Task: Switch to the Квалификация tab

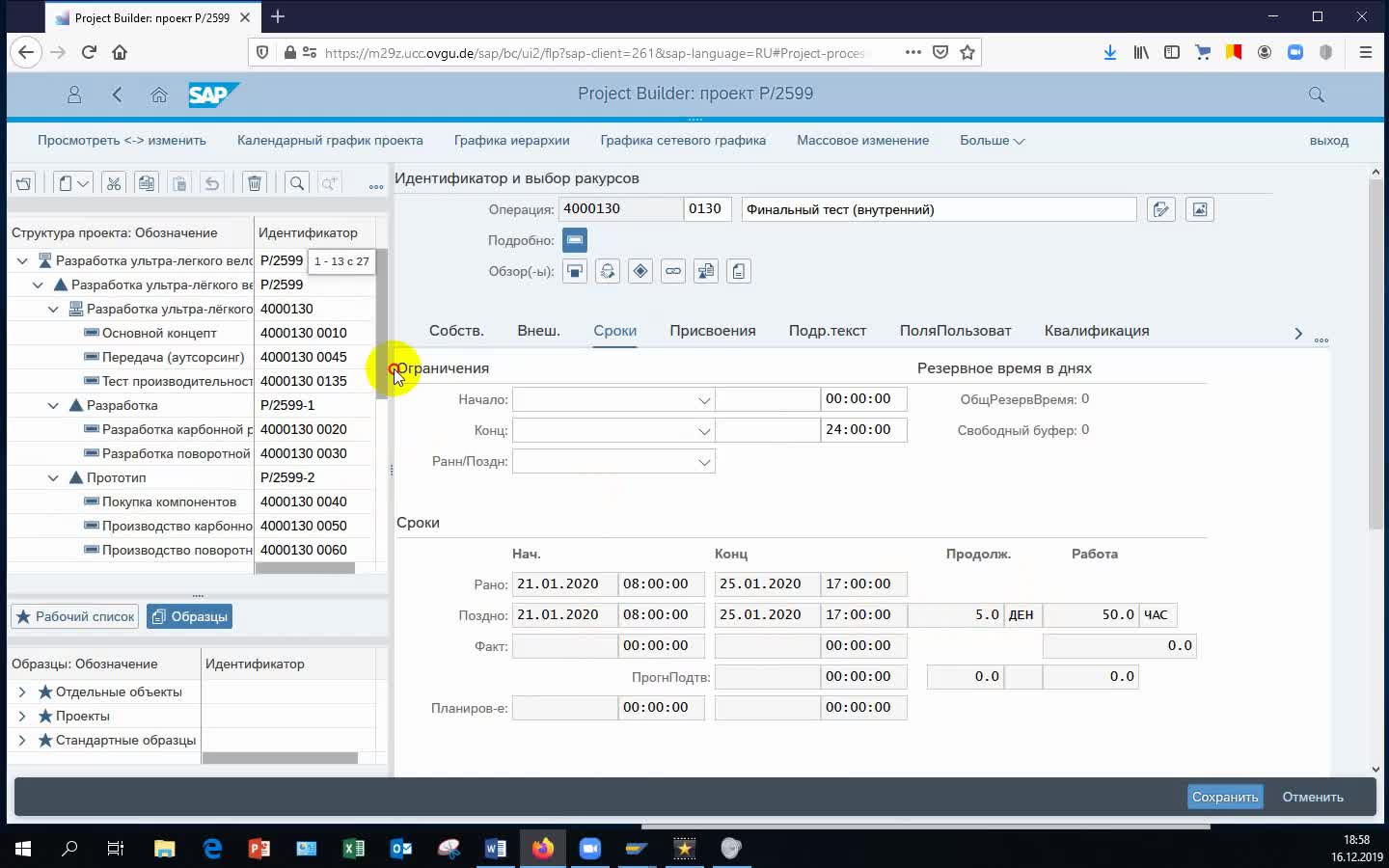Action: coord(1097,331)
